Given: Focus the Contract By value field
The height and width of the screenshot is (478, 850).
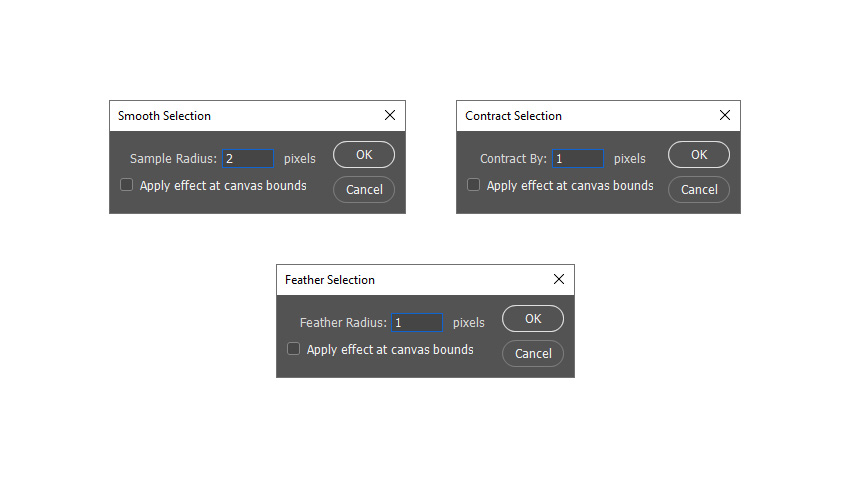Looking at the screenshot, I should (x=578, y=158).
